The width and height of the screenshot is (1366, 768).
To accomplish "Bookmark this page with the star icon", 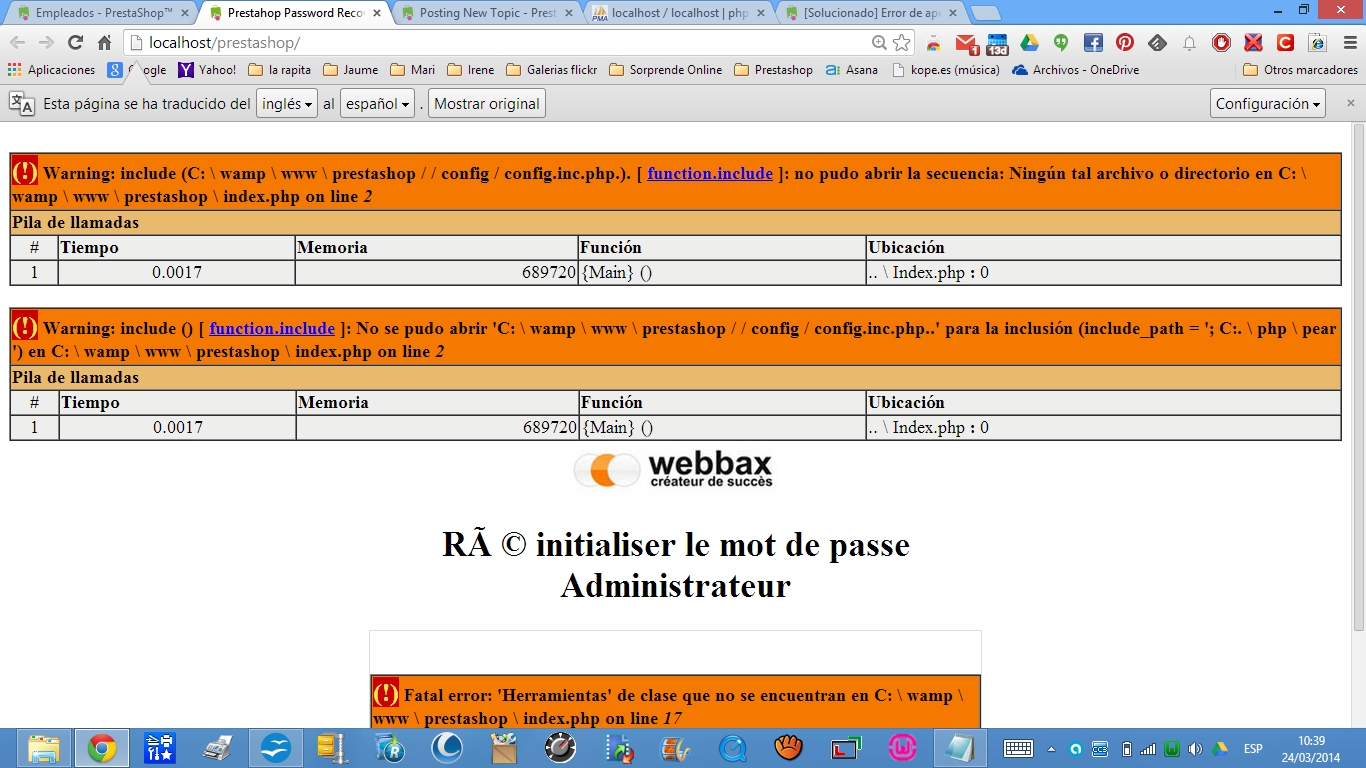I will (902, 43).
